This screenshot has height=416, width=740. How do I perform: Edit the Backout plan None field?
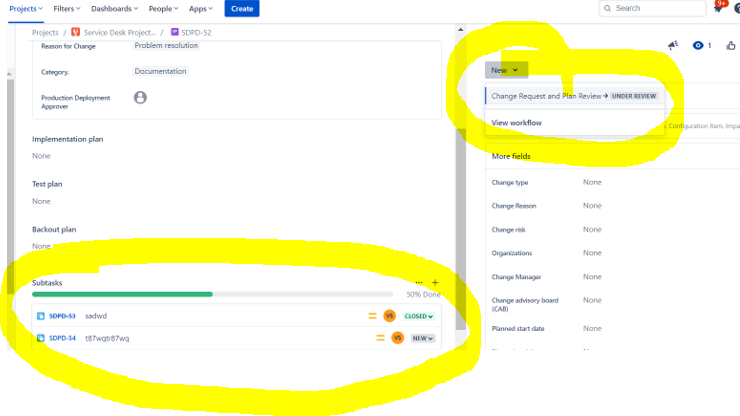[41, 246]
